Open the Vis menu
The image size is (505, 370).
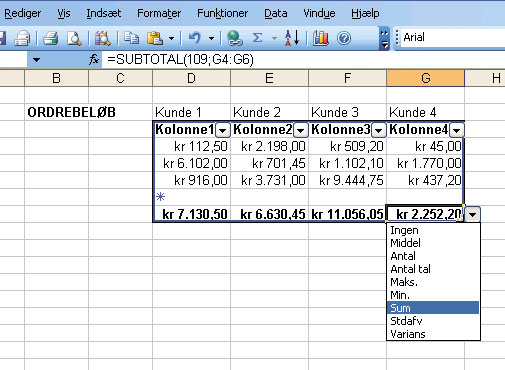pyautogui.click(x=64, y=13)
